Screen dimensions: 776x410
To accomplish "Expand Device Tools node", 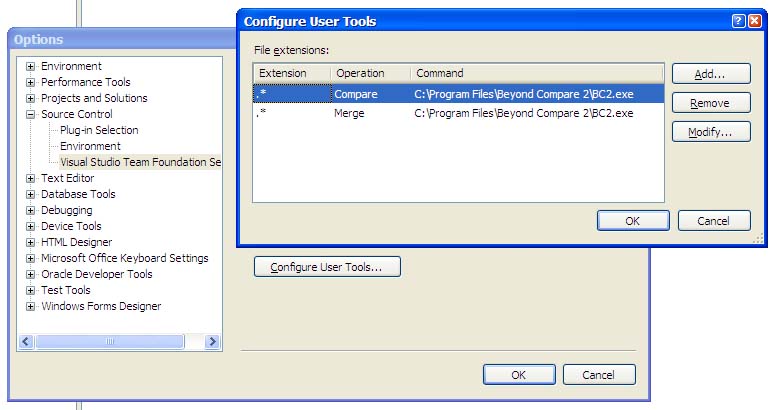I will [30, 226].
